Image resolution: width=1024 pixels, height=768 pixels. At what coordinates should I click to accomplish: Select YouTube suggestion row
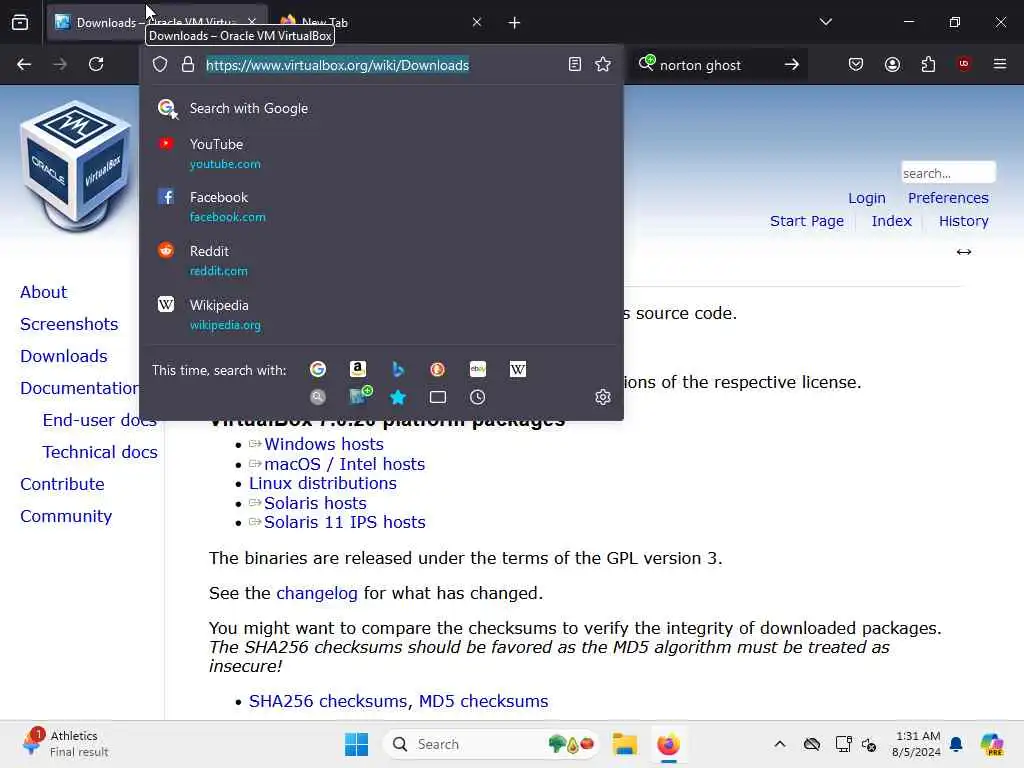(x=381, y=153)
